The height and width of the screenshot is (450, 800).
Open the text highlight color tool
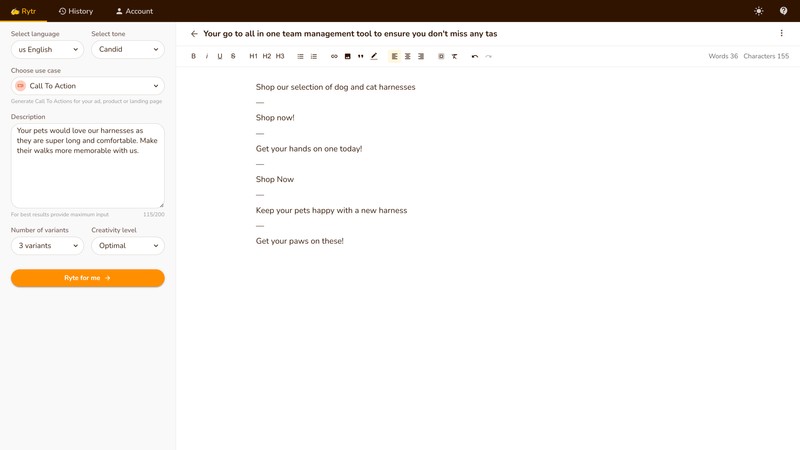[374, 56]
